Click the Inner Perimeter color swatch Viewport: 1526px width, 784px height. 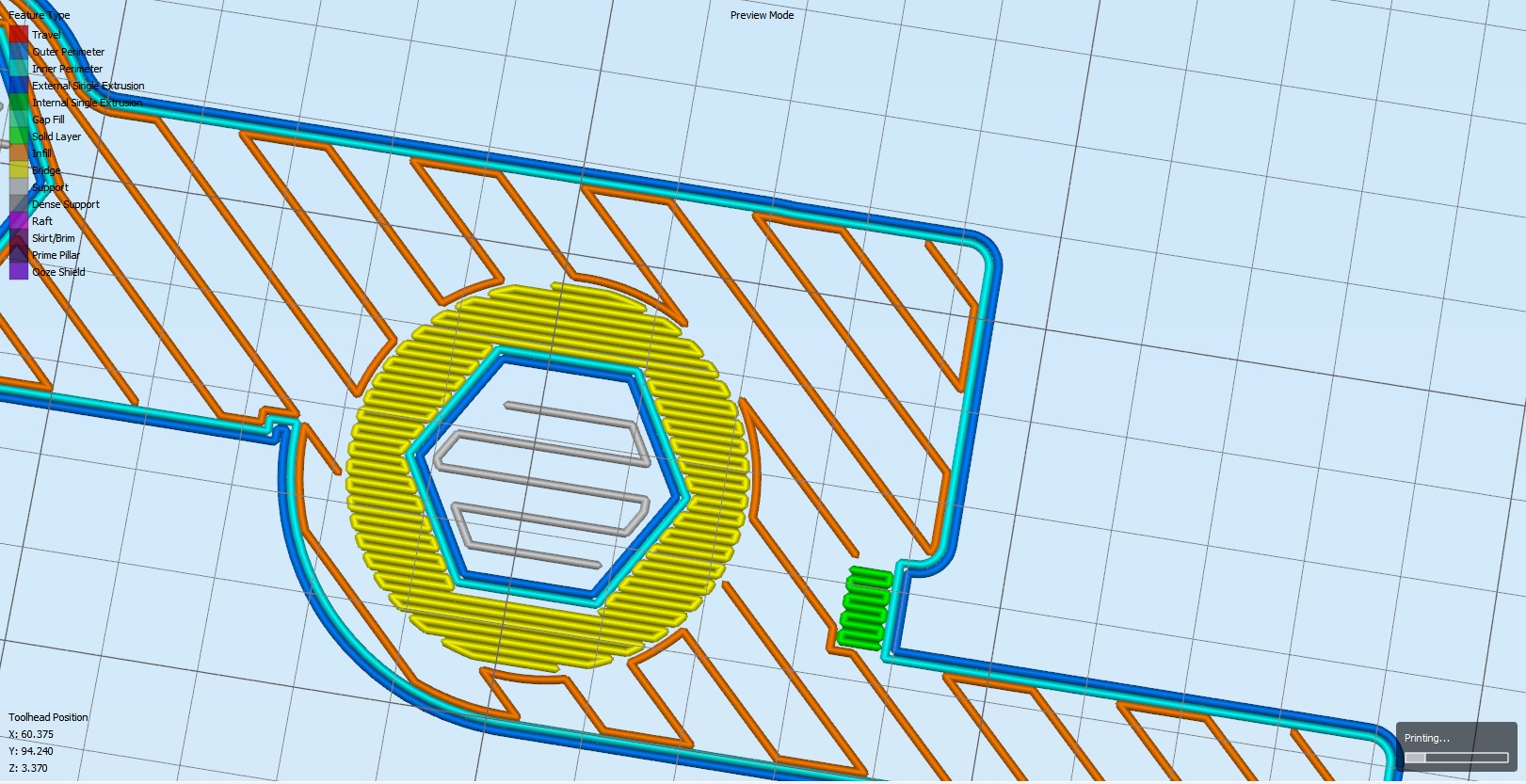tap(19, 69)
